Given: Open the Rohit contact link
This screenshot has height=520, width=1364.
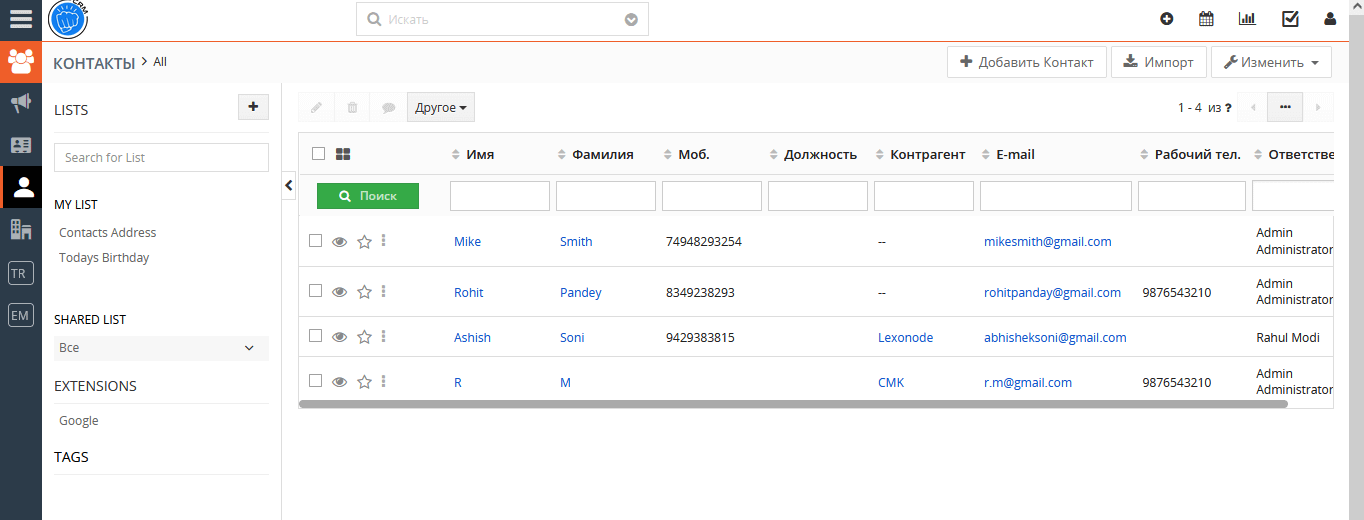Looking at the screenshot, I should [x=468, y=293].
